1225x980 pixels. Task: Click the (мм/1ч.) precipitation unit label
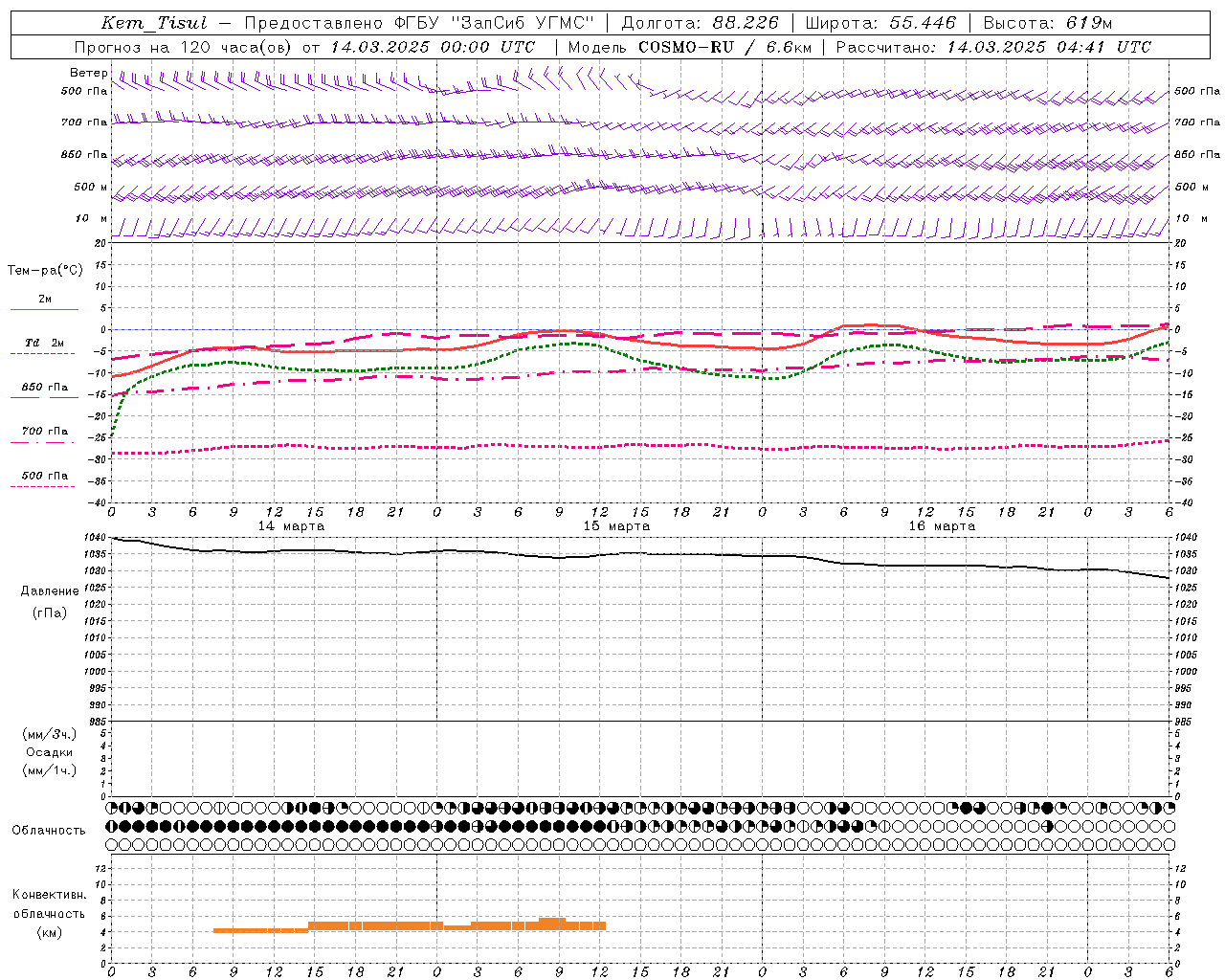49,770
